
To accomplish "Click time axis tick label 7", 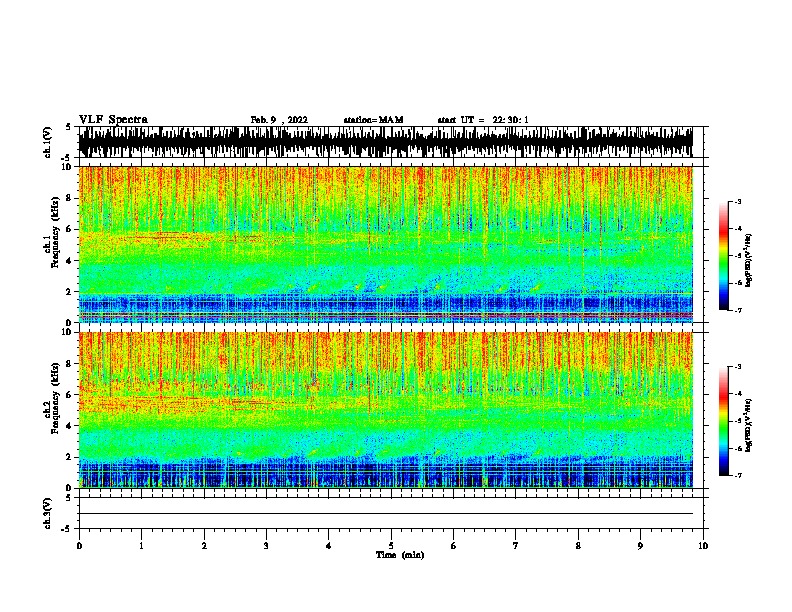I will 516,546.
